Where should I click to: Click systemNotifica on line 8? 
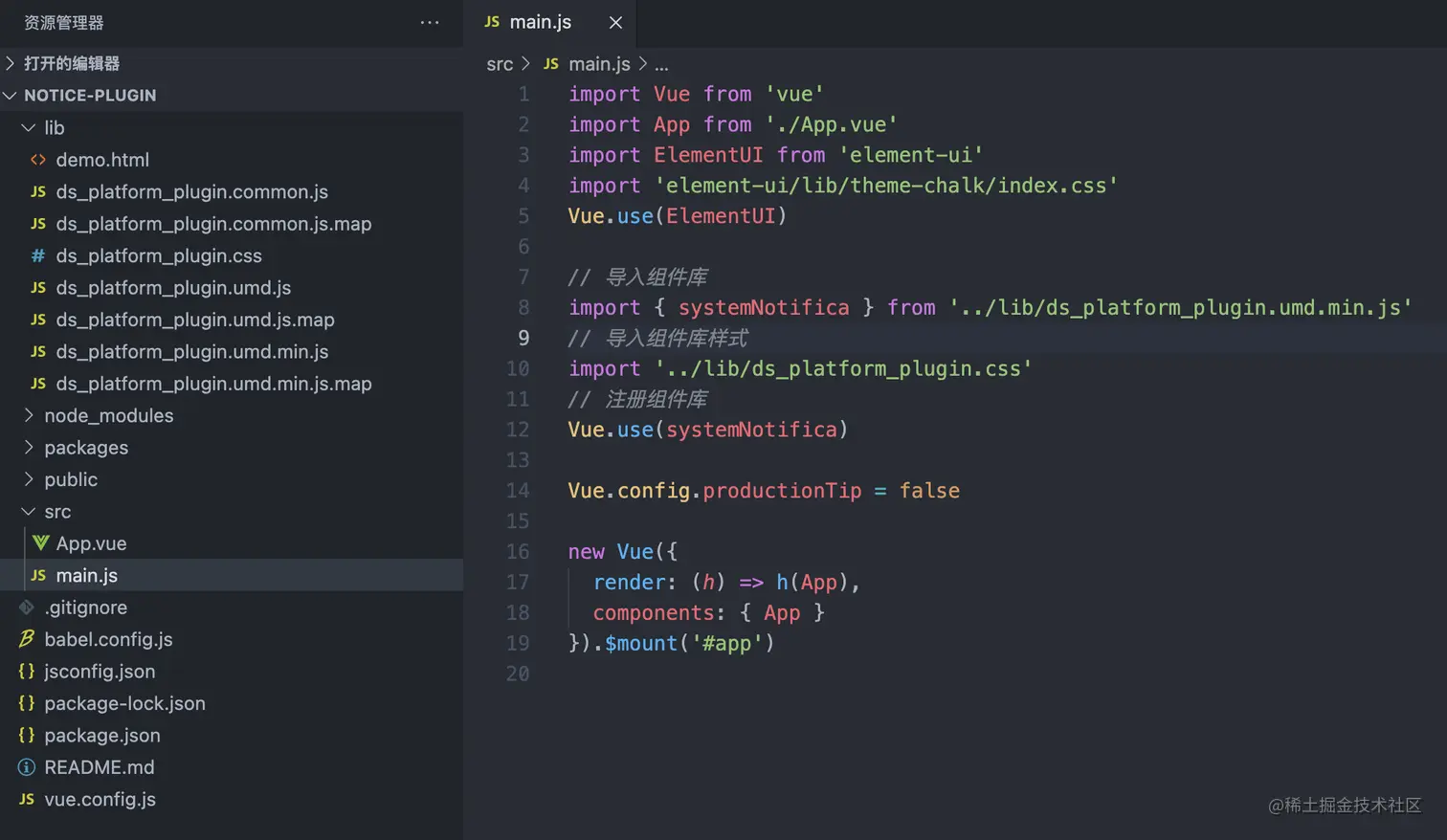click(x=764, y=308)
